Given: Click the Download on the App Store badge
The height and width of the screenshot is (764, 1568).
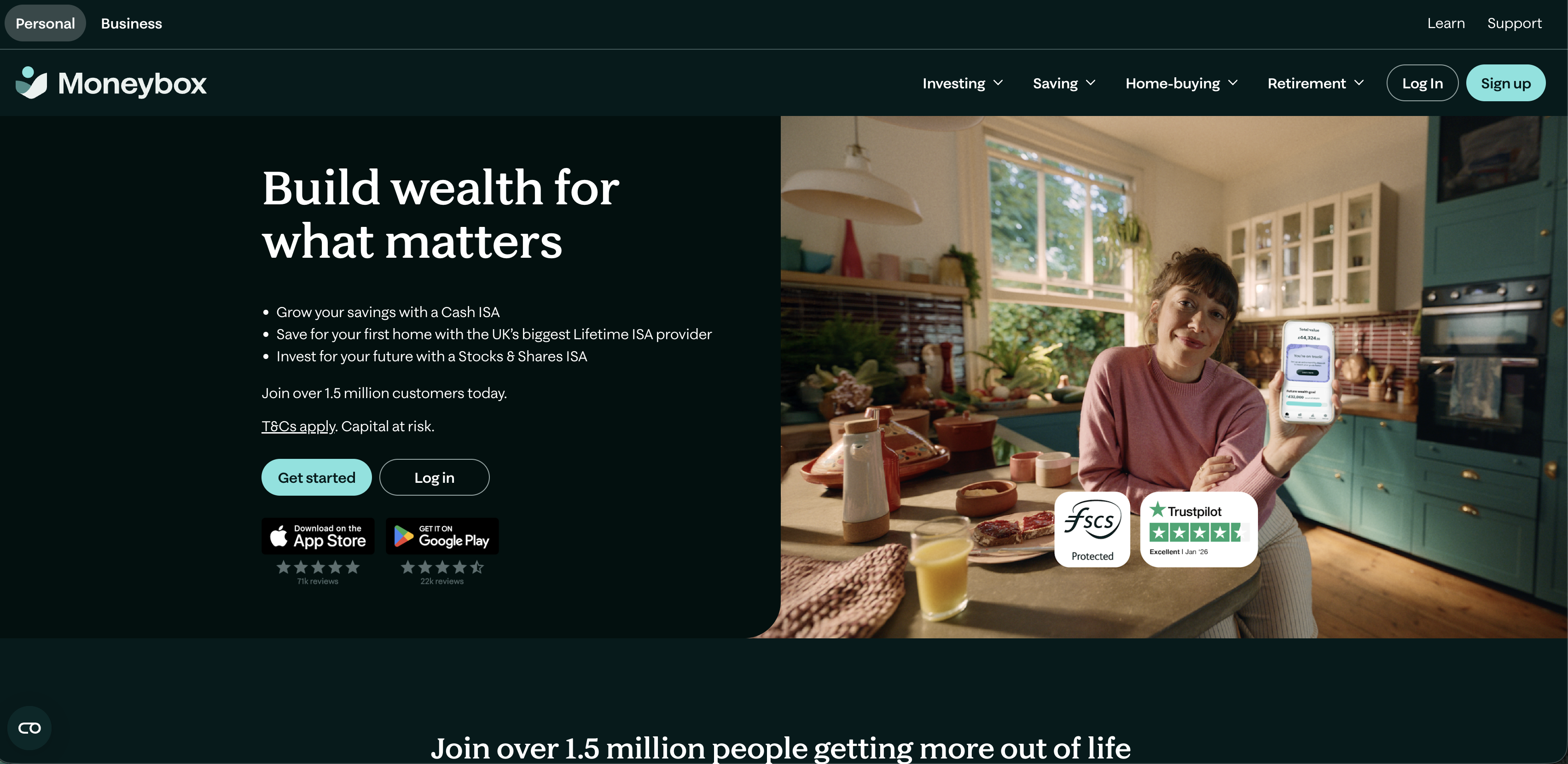Looking at the screenshot, I should [318, 536].
